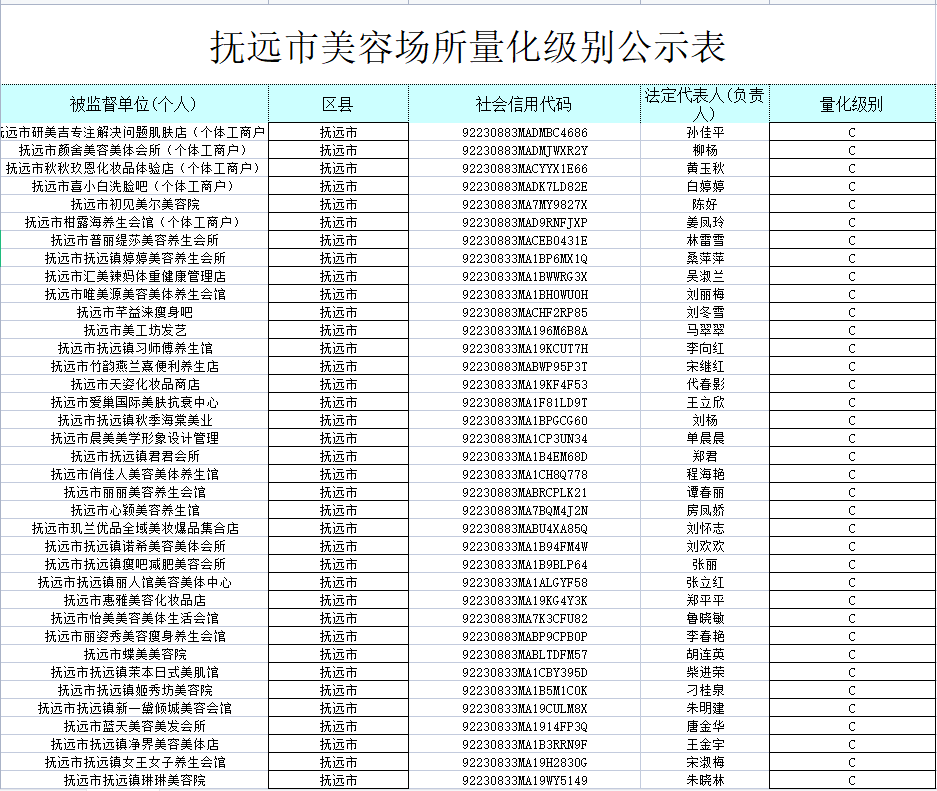
Task: Click credit code 92230883MACYYX1E66
Action: point(525,168)
